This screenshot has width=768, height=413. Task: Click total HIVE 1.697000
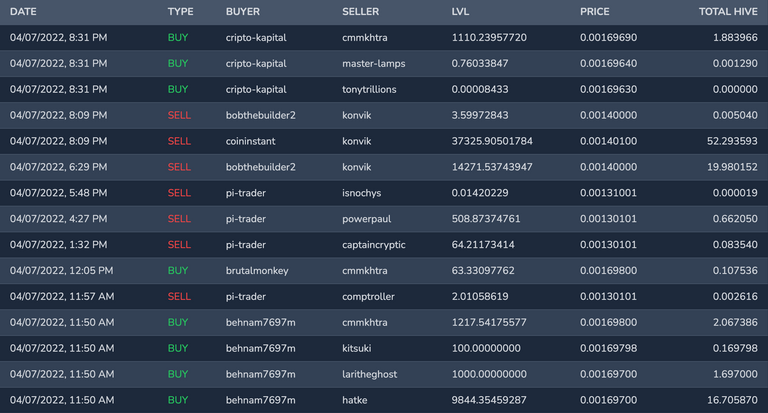pos(735,374)
